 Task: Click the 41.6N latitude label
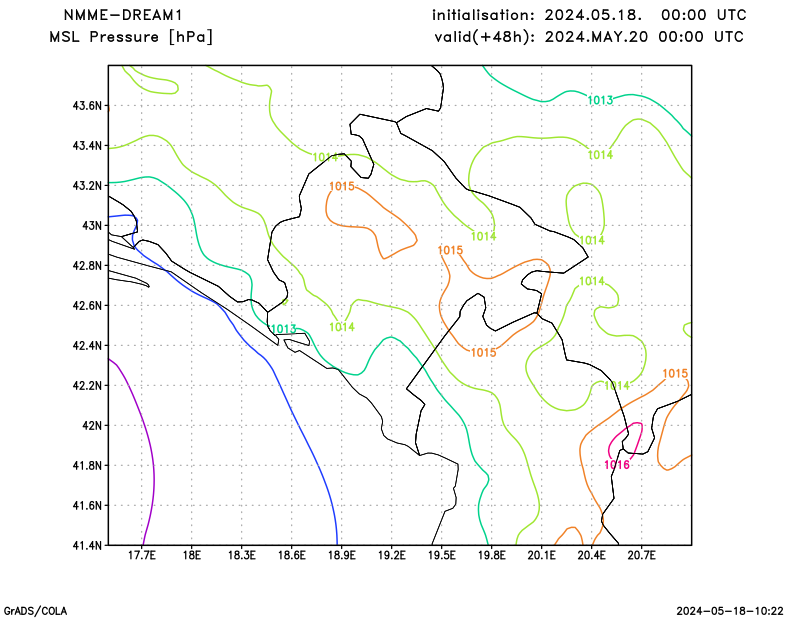(x=87, y=505)
